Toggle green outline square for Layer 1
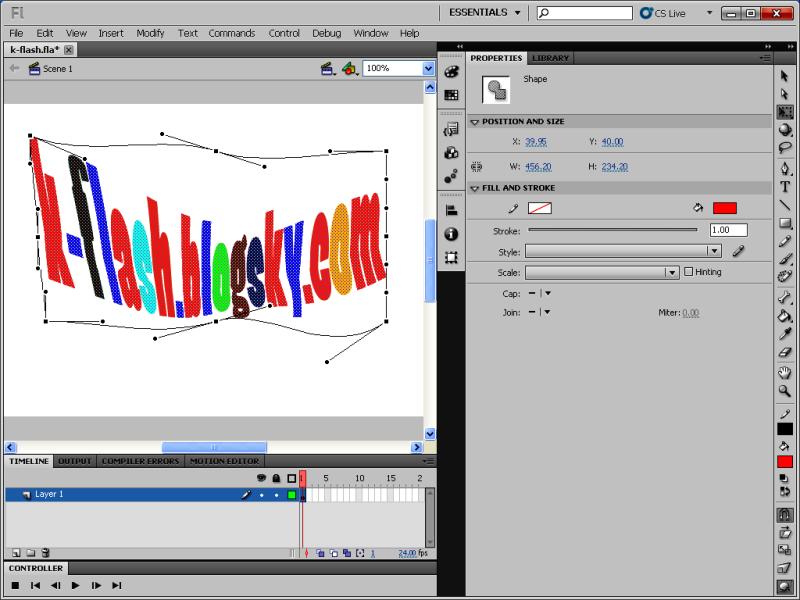 click(291, 494)
